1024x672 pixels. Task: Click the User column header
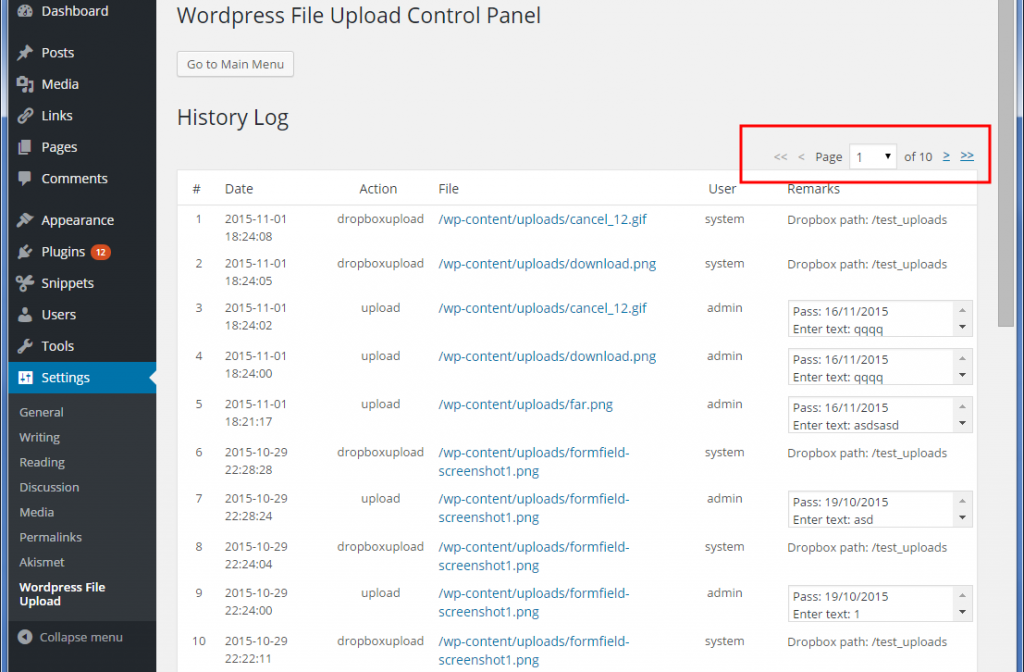(722, 189)
